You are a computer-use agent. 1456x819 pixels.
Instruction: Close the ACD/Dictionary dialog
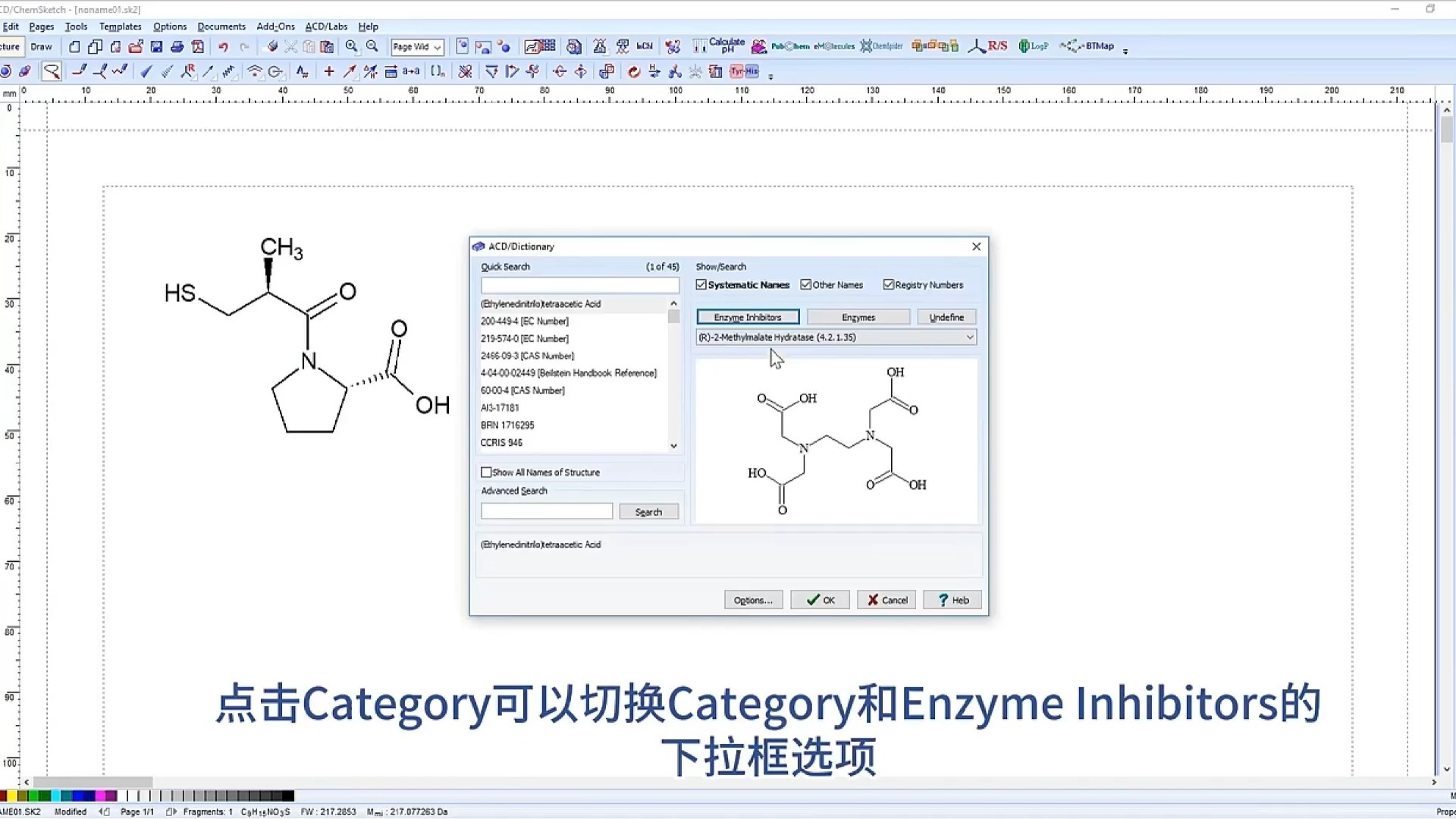[977, 246]
